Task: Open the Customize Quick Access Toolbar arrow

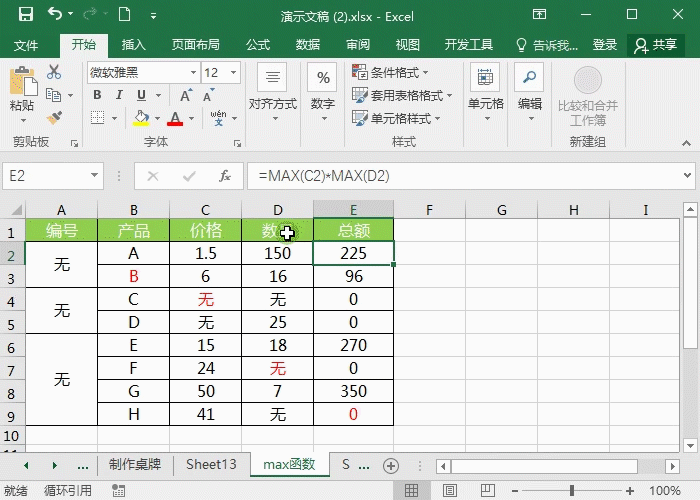Action: coord(153,16)
